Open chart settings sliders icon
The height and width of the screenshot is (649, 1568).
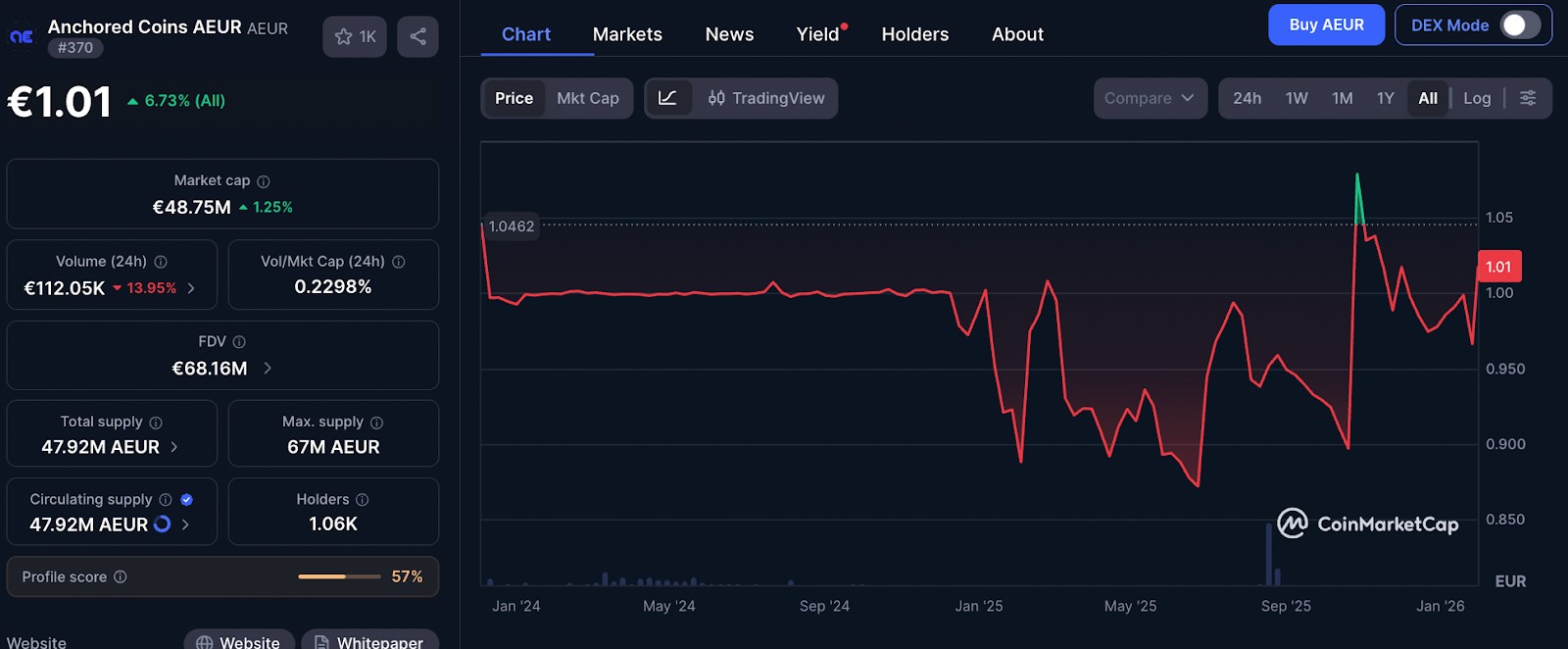click(x=1528, y=98)
